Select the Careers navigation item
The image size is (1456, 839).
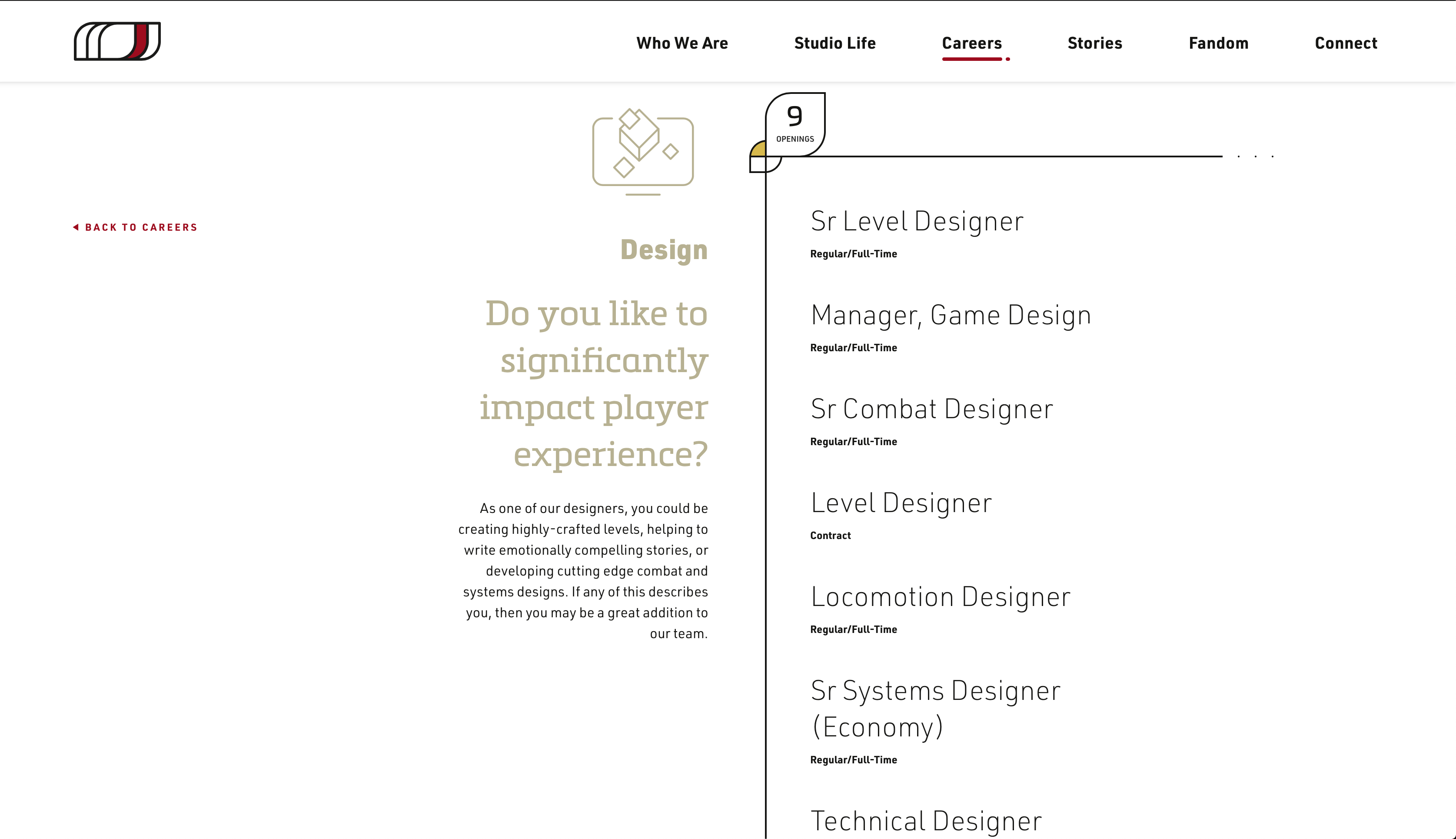972,43
